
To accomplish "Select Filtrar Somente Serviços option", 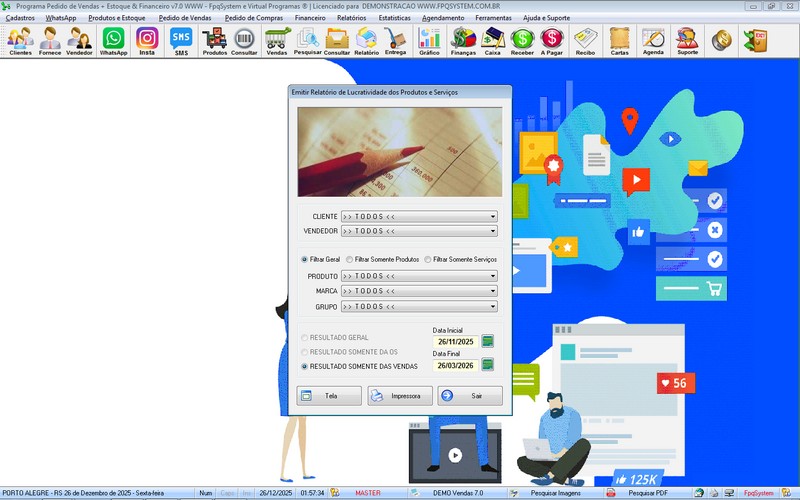I will [428, 259].
